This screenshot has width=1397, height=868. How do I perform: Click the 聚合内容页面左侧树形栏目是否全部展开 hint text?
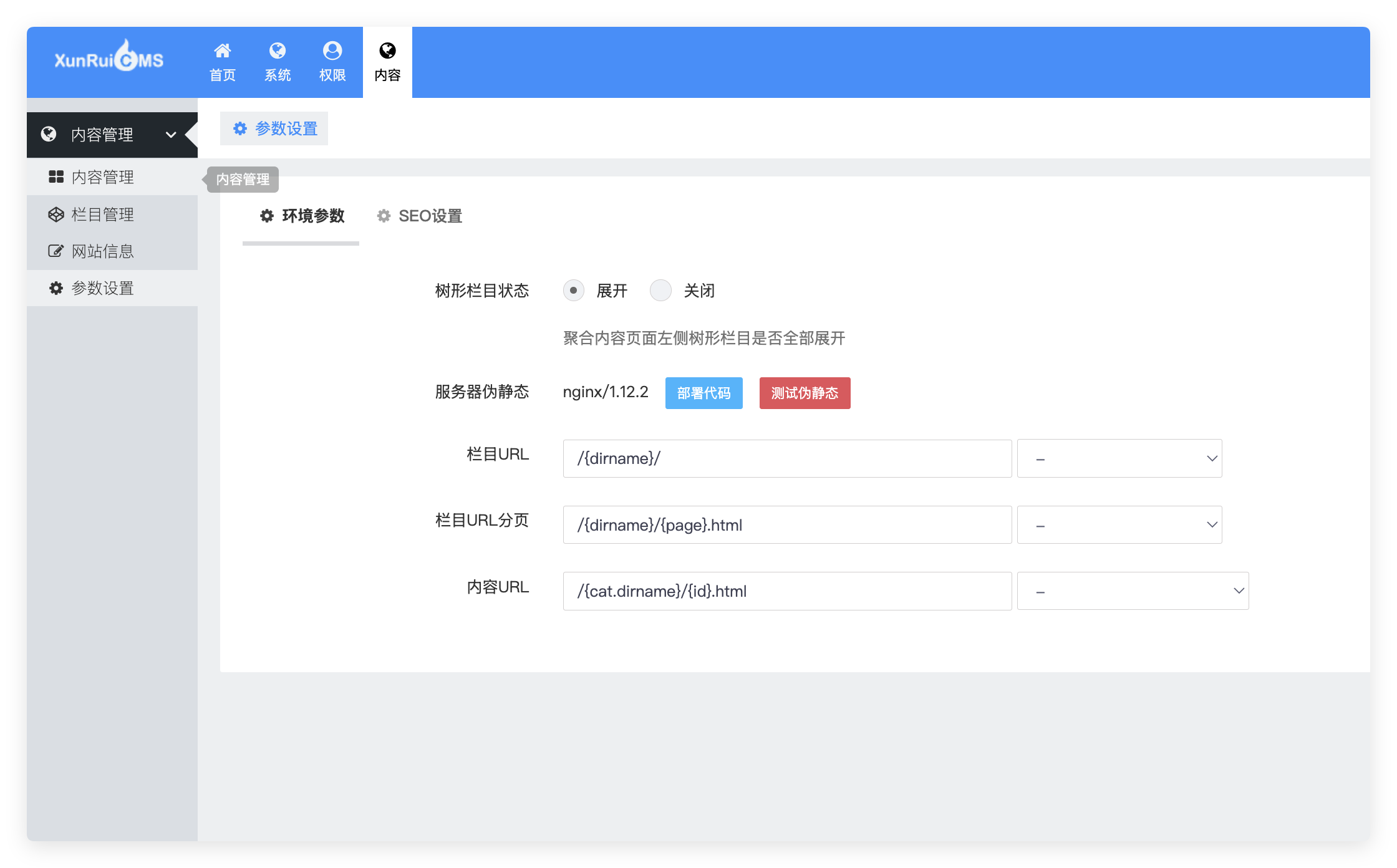(x=704, y=338)
